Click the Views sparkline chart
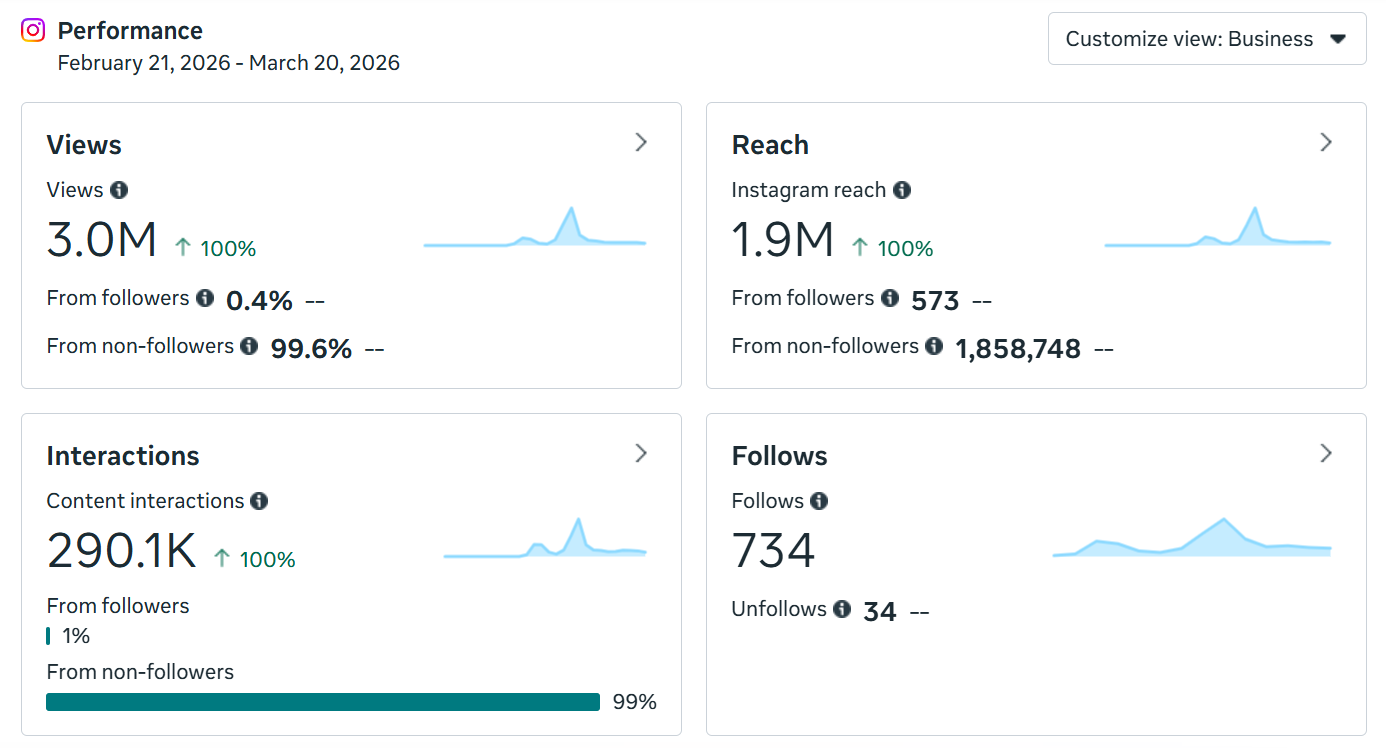The image size is (1386, 748). [x=535, y=228]
